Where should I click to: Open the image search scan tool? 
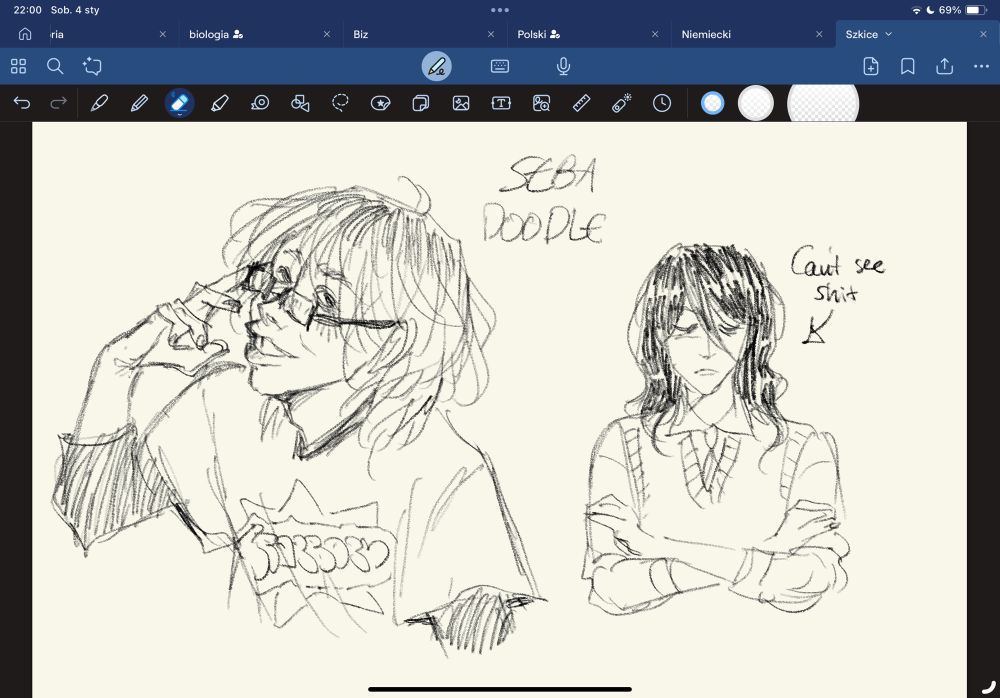[541, 103]
